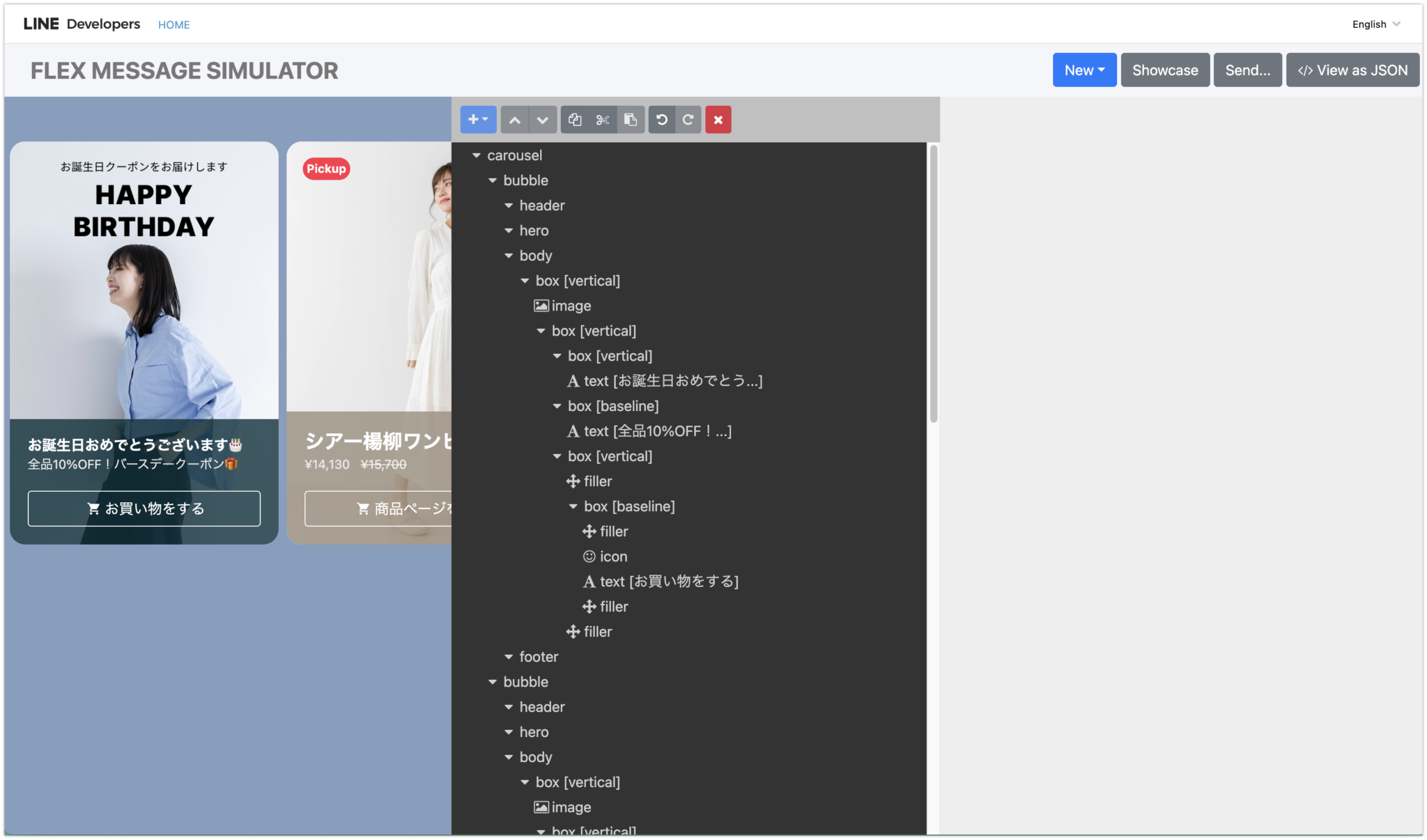Redo the last change
This screenshot has width=1427, height=840.
point(688,119)
